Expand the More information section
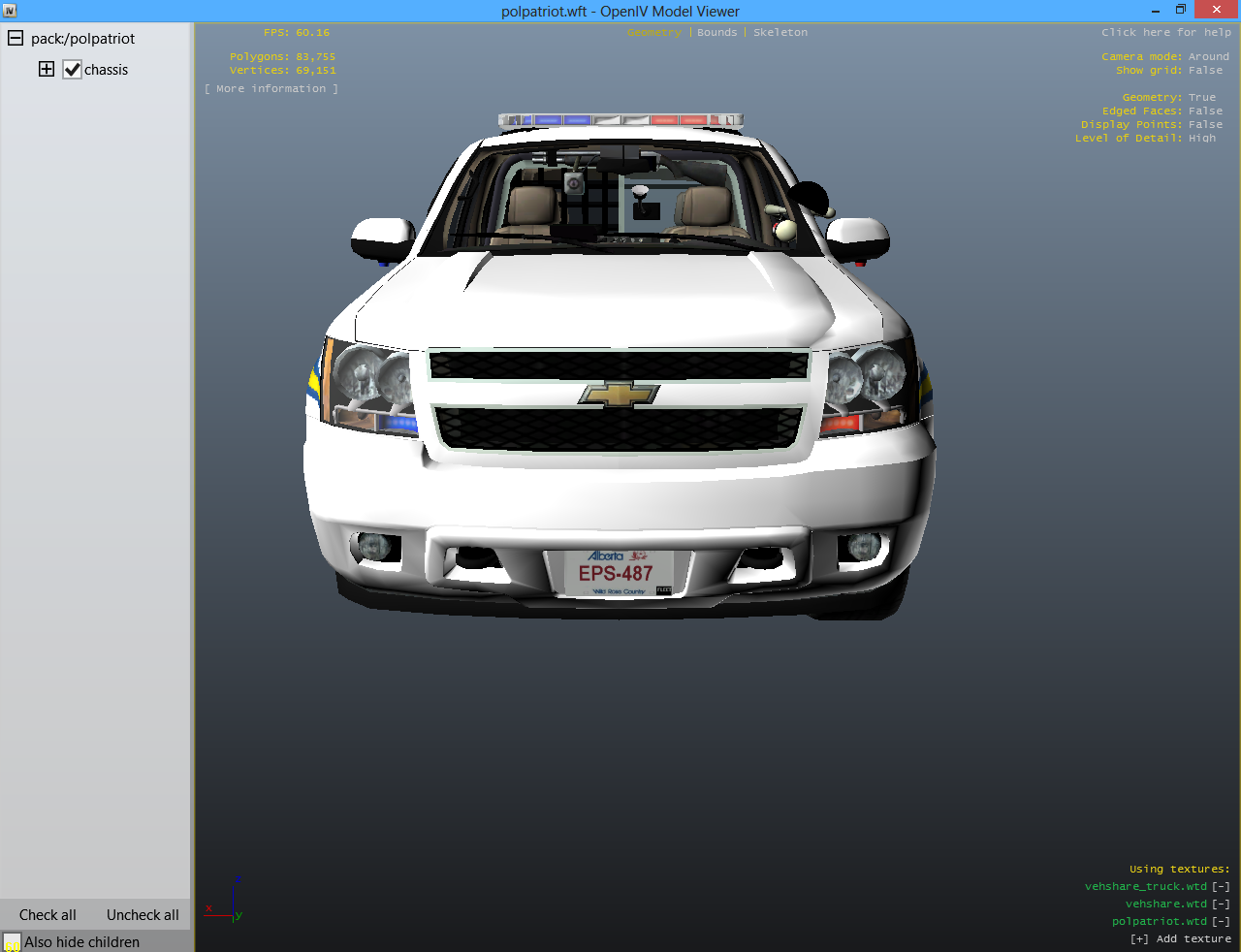 coord(270,89)
